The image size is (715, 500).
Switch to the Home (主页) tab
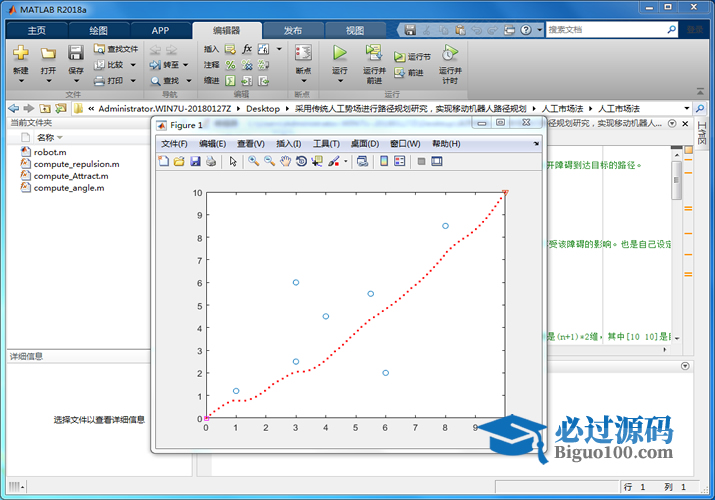[36, 31]
